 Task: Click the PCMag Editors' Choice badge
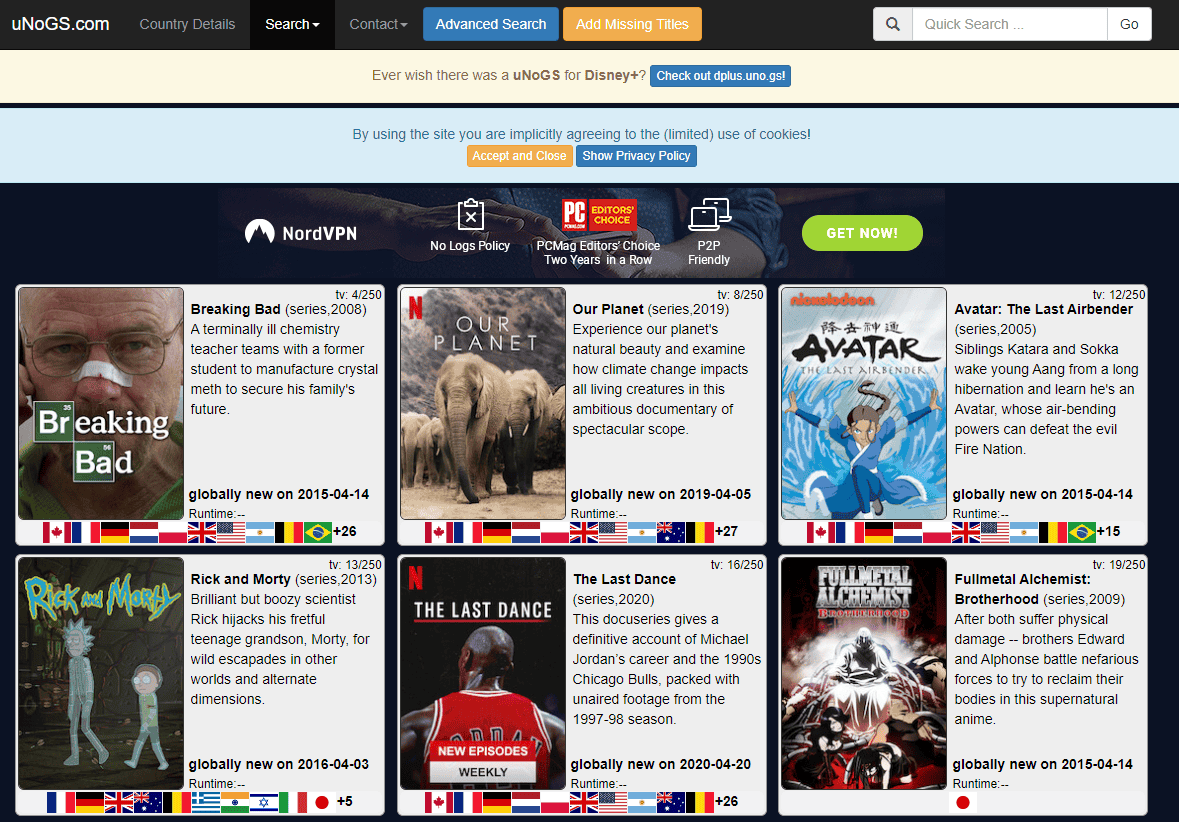599,215
